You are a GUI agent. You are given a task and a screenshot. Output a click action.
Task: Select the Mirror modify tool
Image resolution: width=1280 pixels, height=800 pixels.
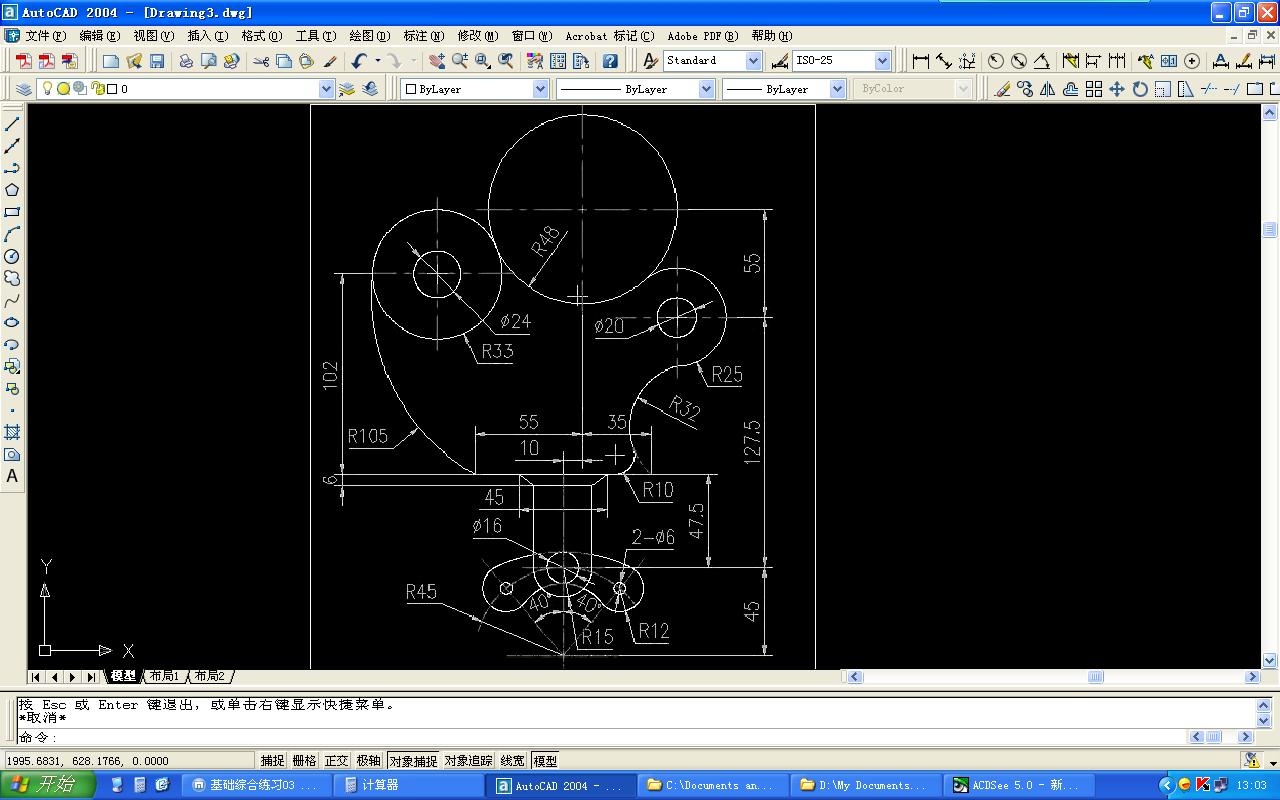coord(1048,89)
